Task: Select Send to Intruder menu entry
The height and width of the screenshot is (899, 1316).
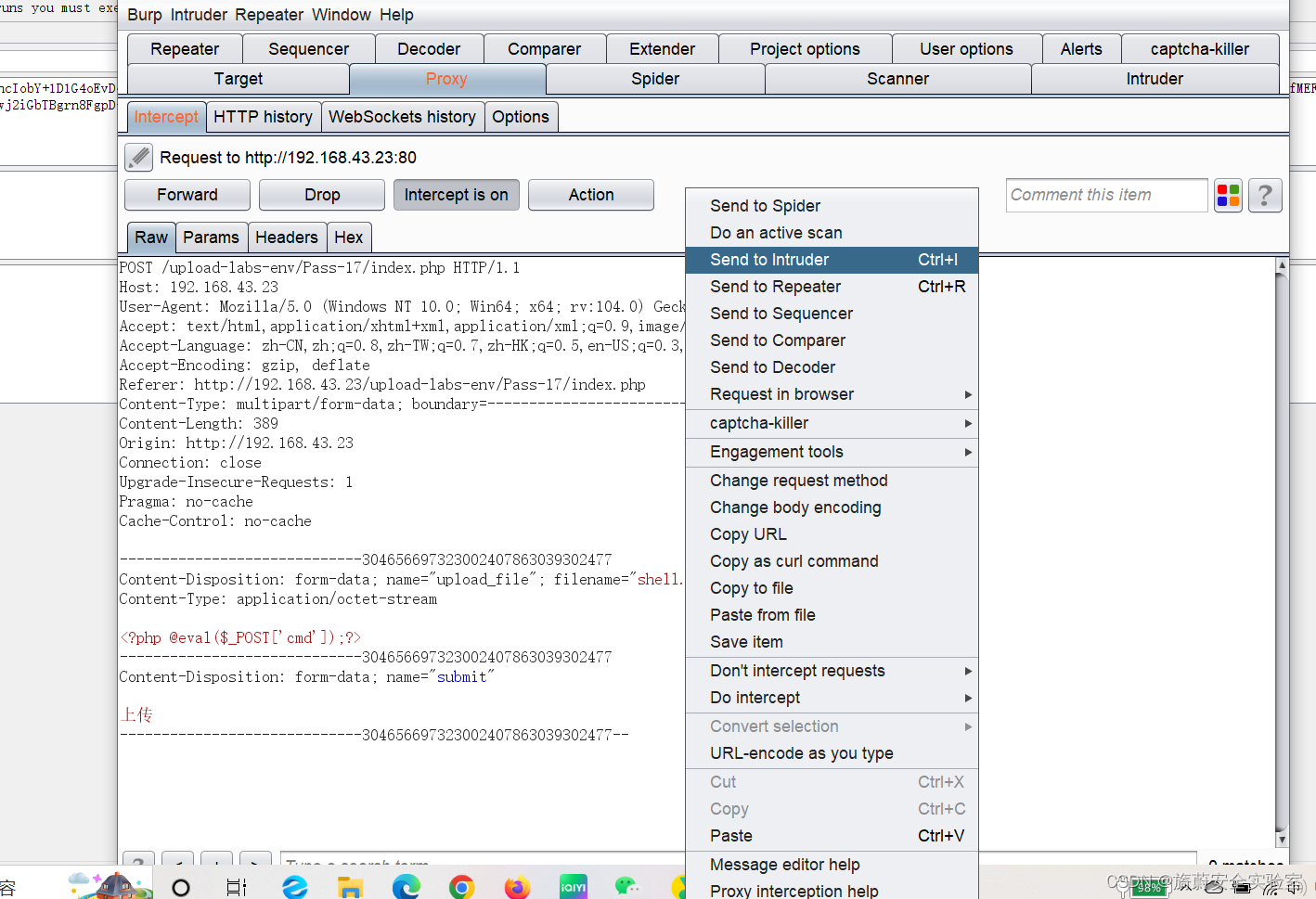Action: (832, 260)
